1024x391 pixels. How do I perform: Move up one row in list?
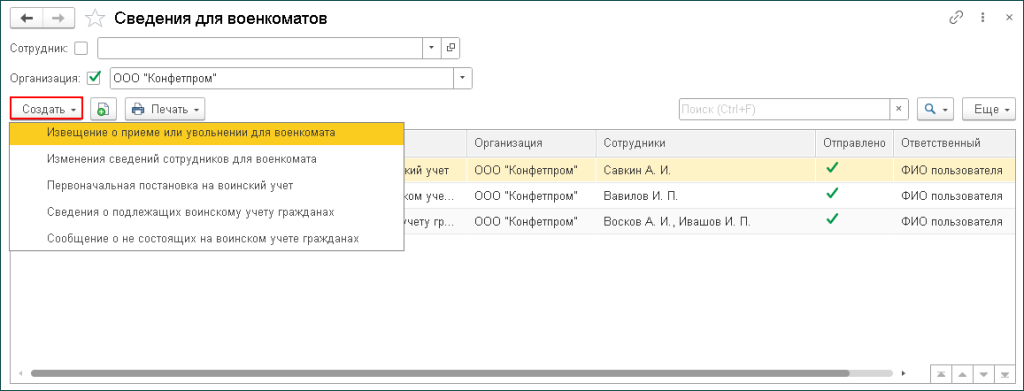click(962, 375)
